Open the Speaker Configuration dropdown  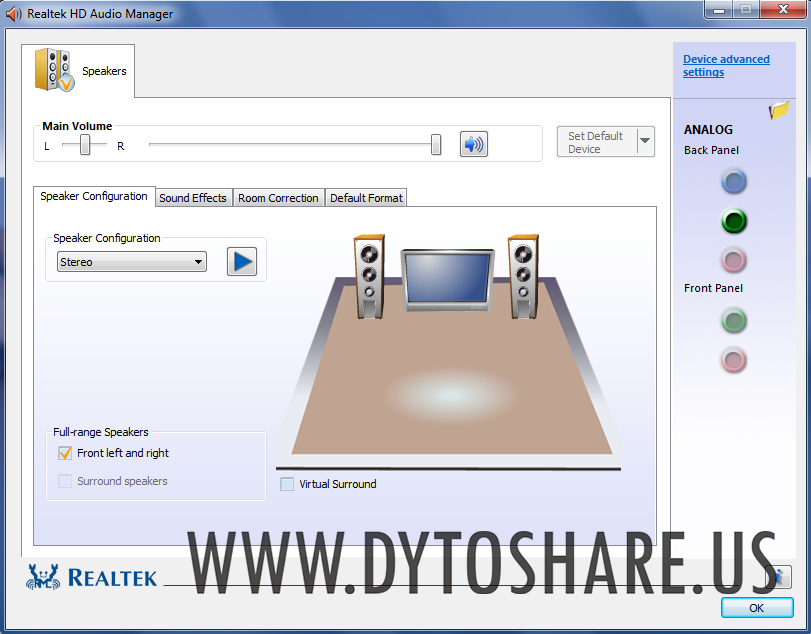pos(198,261)
